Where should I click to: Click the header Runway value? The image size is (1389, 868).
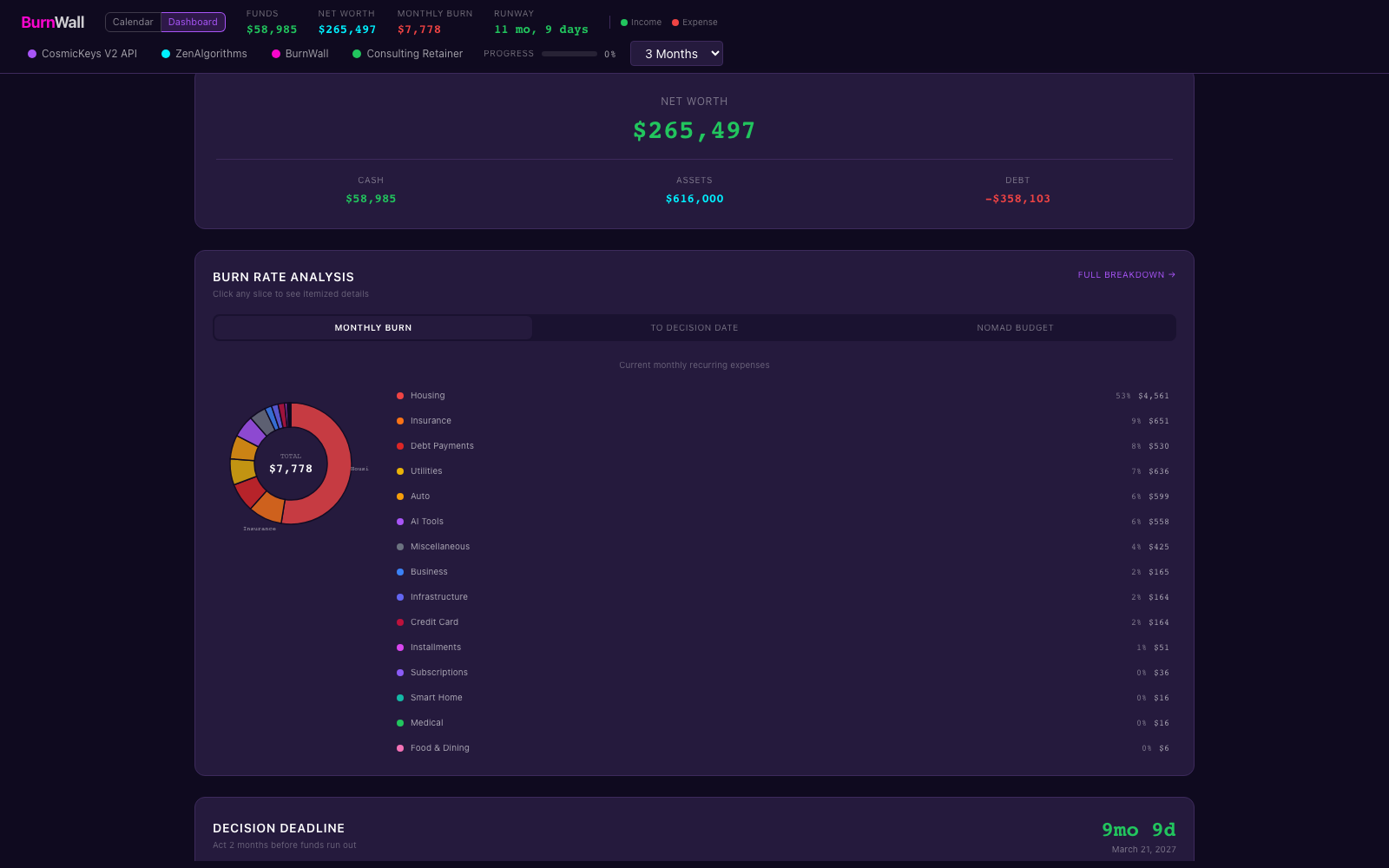541,30
